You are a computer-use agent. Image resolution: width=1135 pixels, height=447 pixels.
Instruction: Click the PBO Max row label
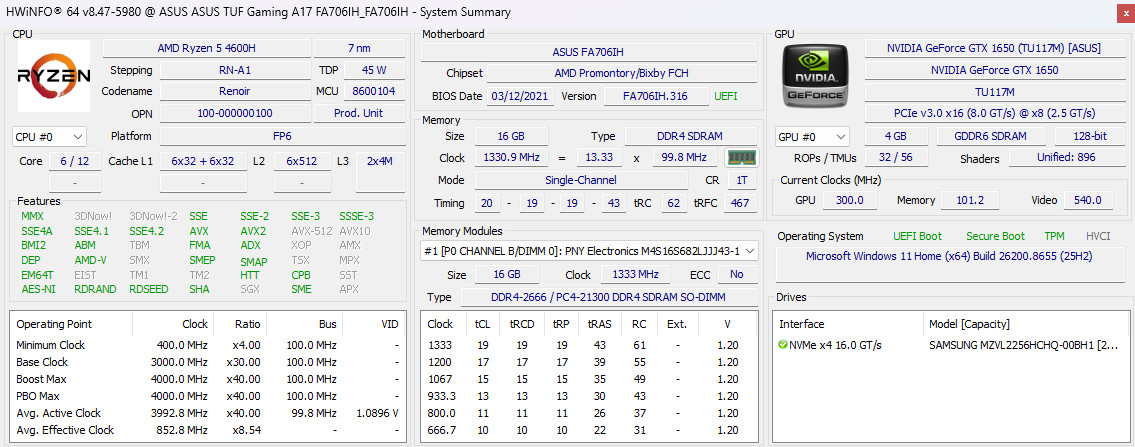pos(38,396)
